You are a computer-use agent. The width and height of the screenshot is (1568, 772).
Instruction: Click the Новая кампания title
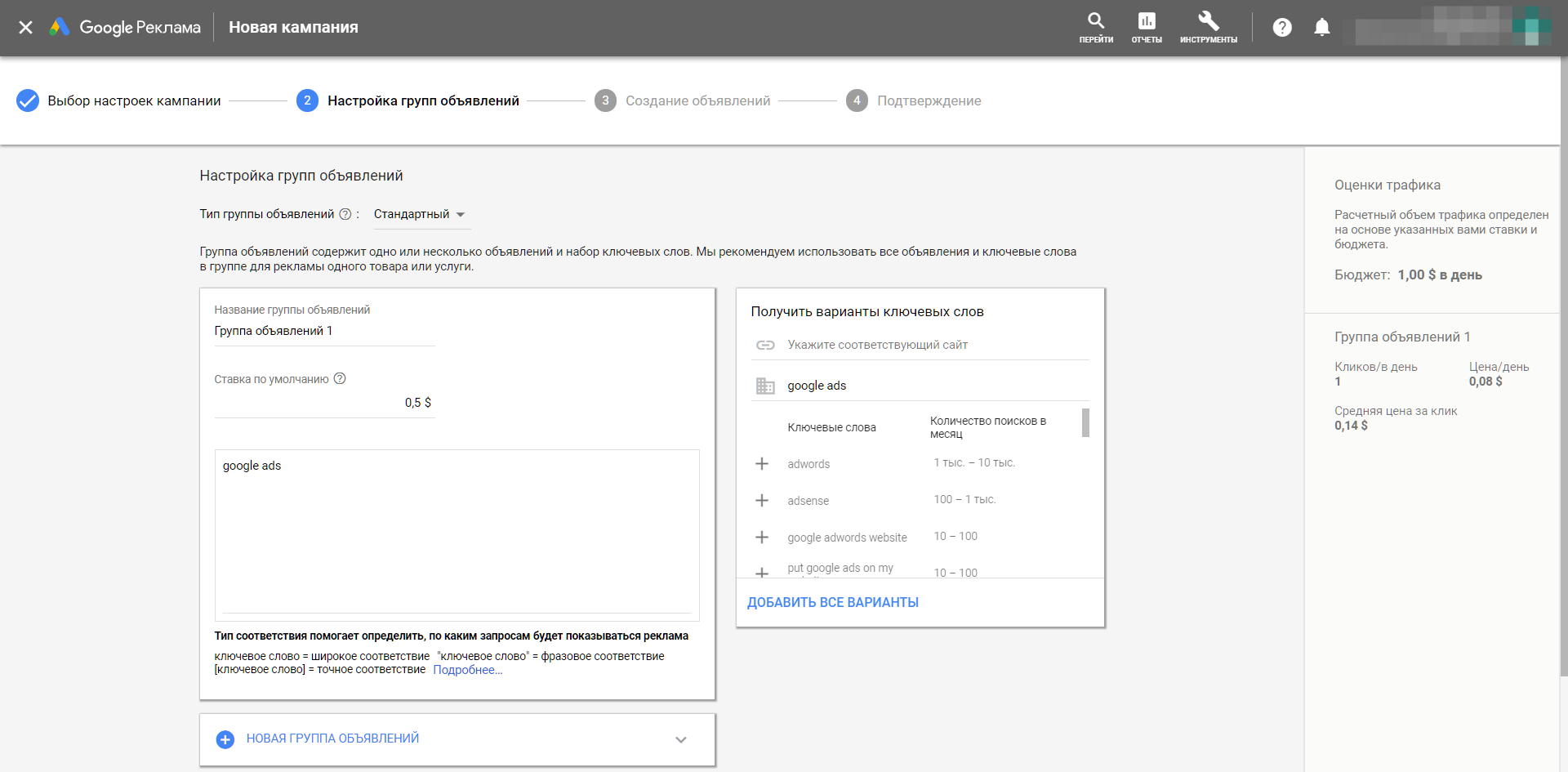(x=293, y=27)
